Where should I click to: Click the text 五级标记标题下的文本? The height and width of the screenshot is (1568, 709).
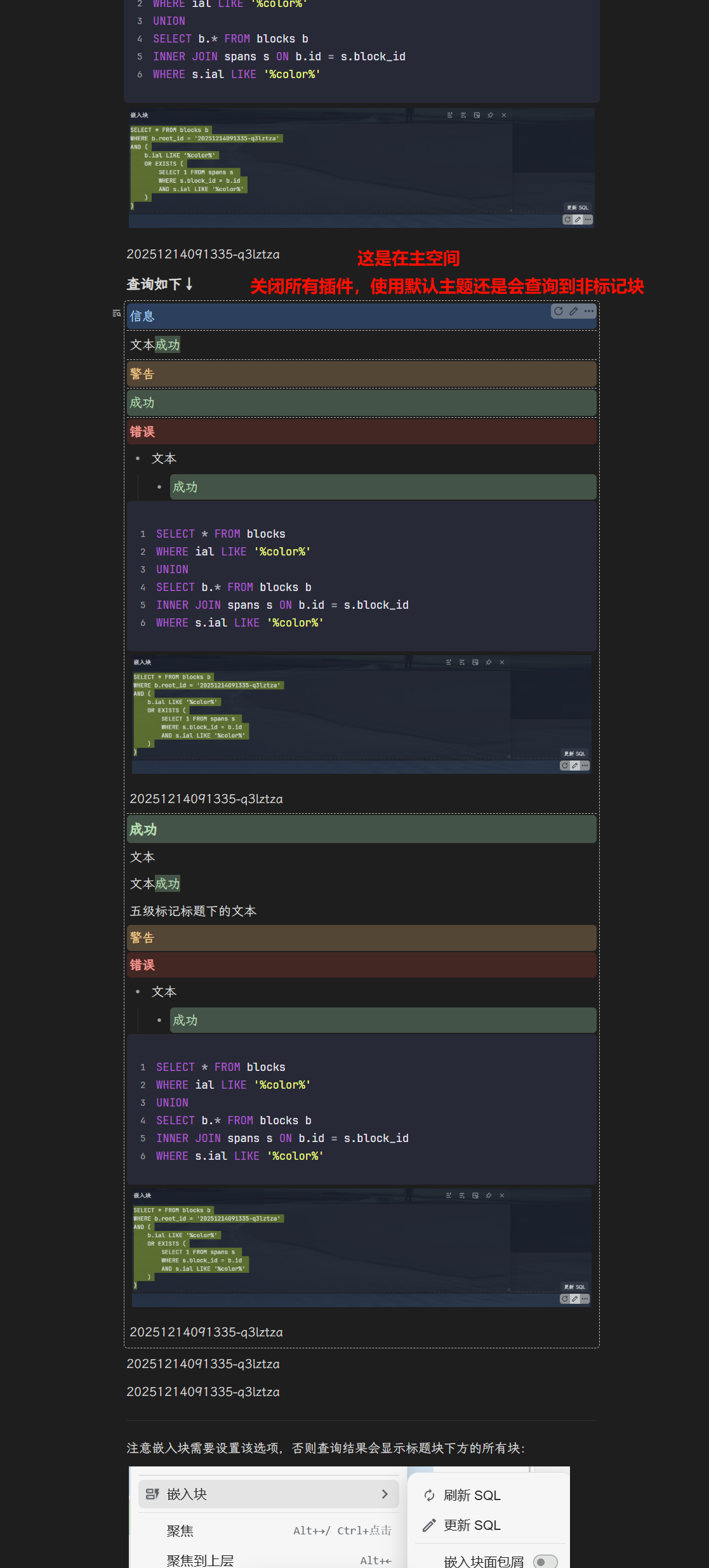(193, 911)
